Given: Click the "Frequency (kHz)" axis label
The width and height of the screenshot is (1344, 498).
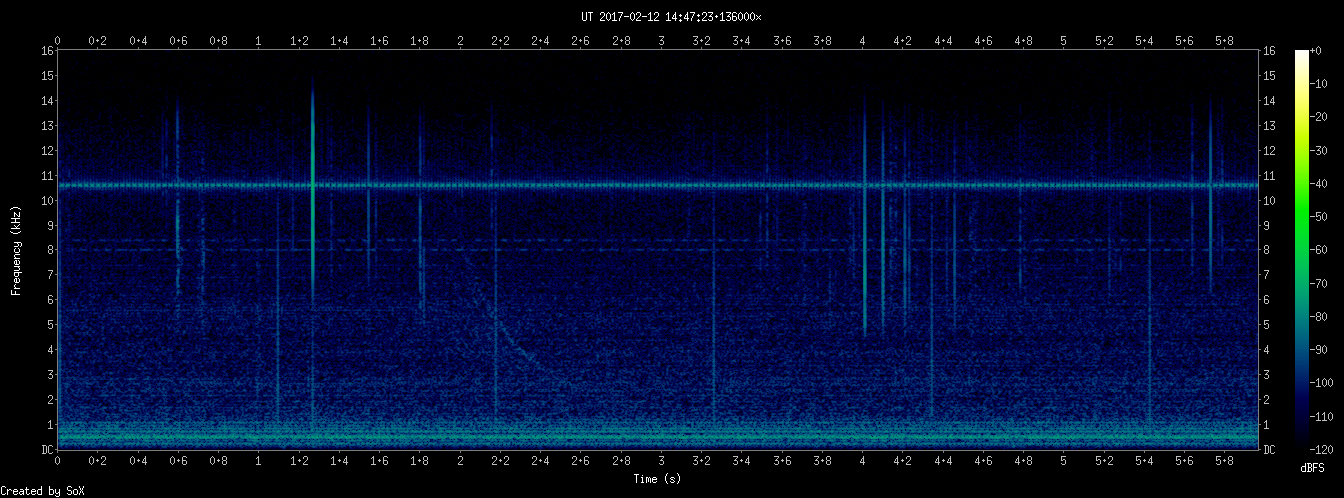Looking at the screenshot, I should (x=16, y=250).
